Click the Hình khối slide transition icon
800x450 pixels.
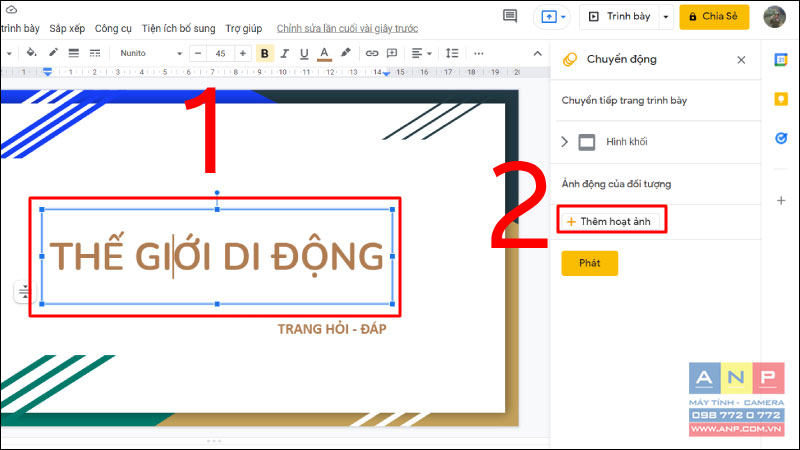[587, 142]
